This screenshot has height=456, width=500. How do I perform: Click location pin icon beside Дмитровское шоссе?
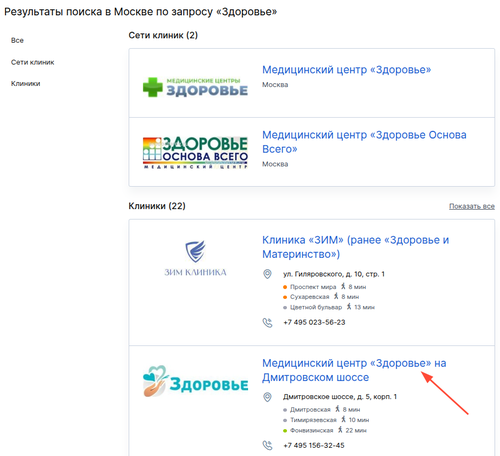[x=267, y=397]
